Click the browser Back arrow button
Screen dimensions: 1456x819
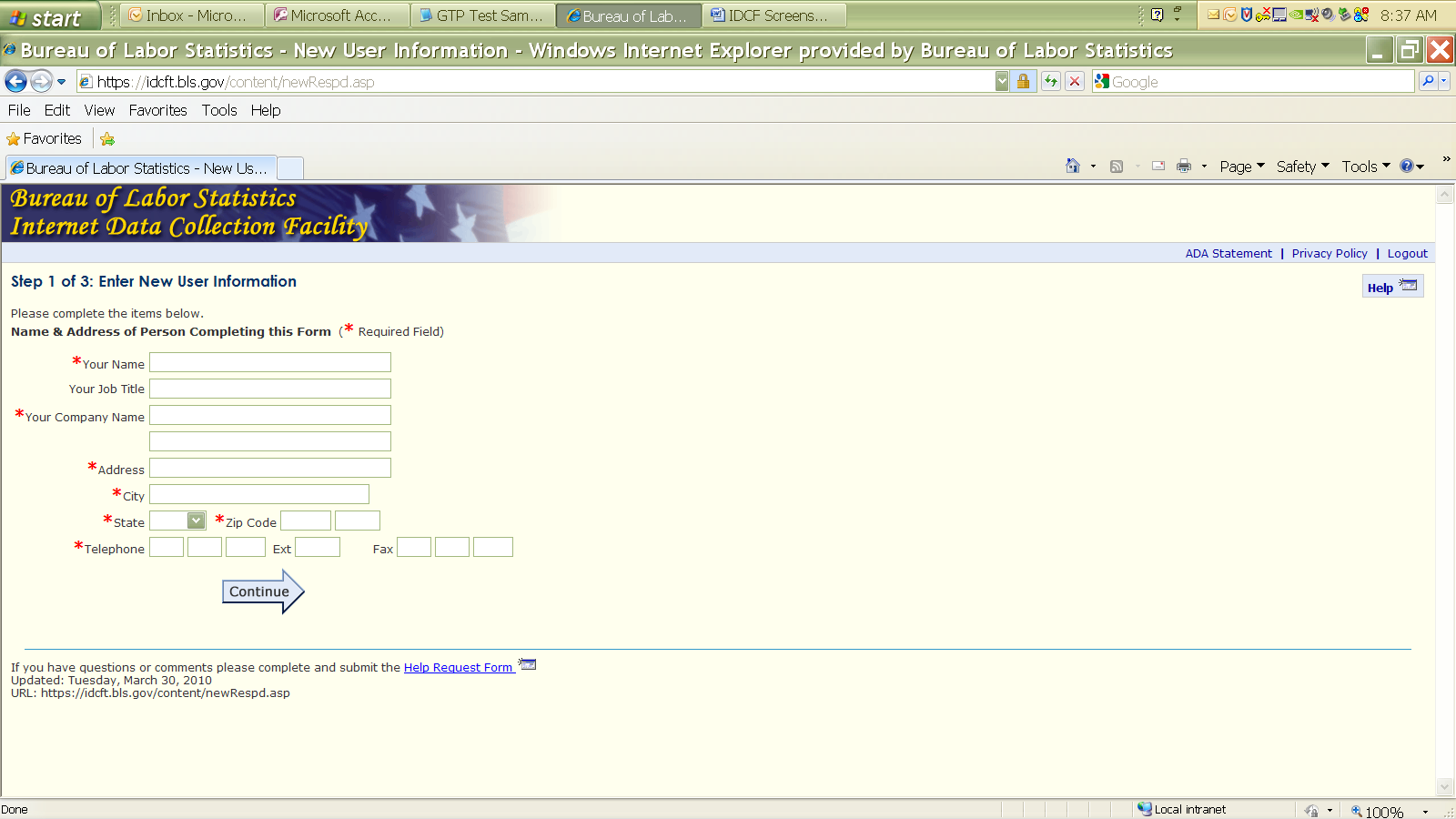16,82
